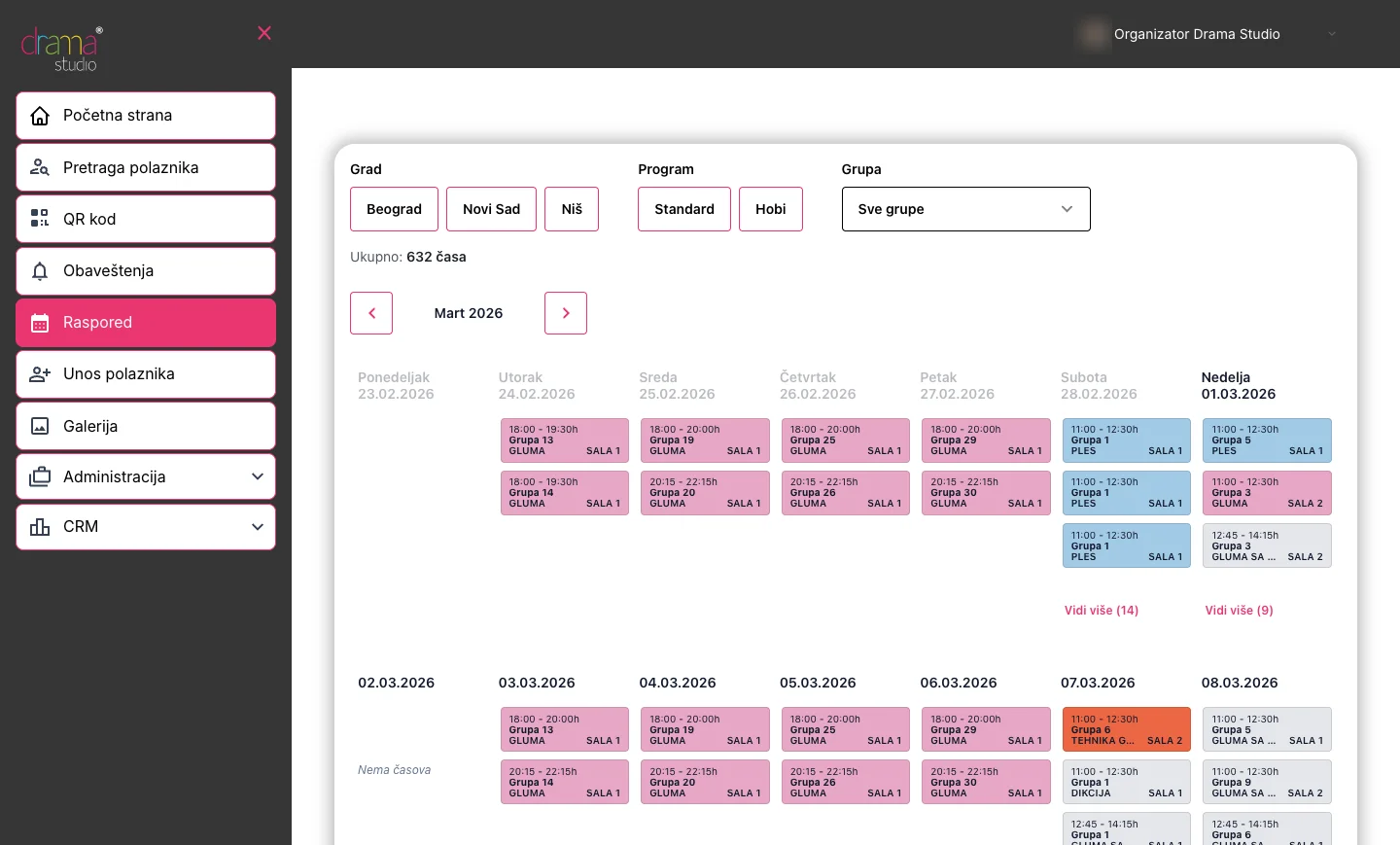Click the Drama Studio logo
The width and height of the screenshot is (1400, 845).
(x=62, y=49)
